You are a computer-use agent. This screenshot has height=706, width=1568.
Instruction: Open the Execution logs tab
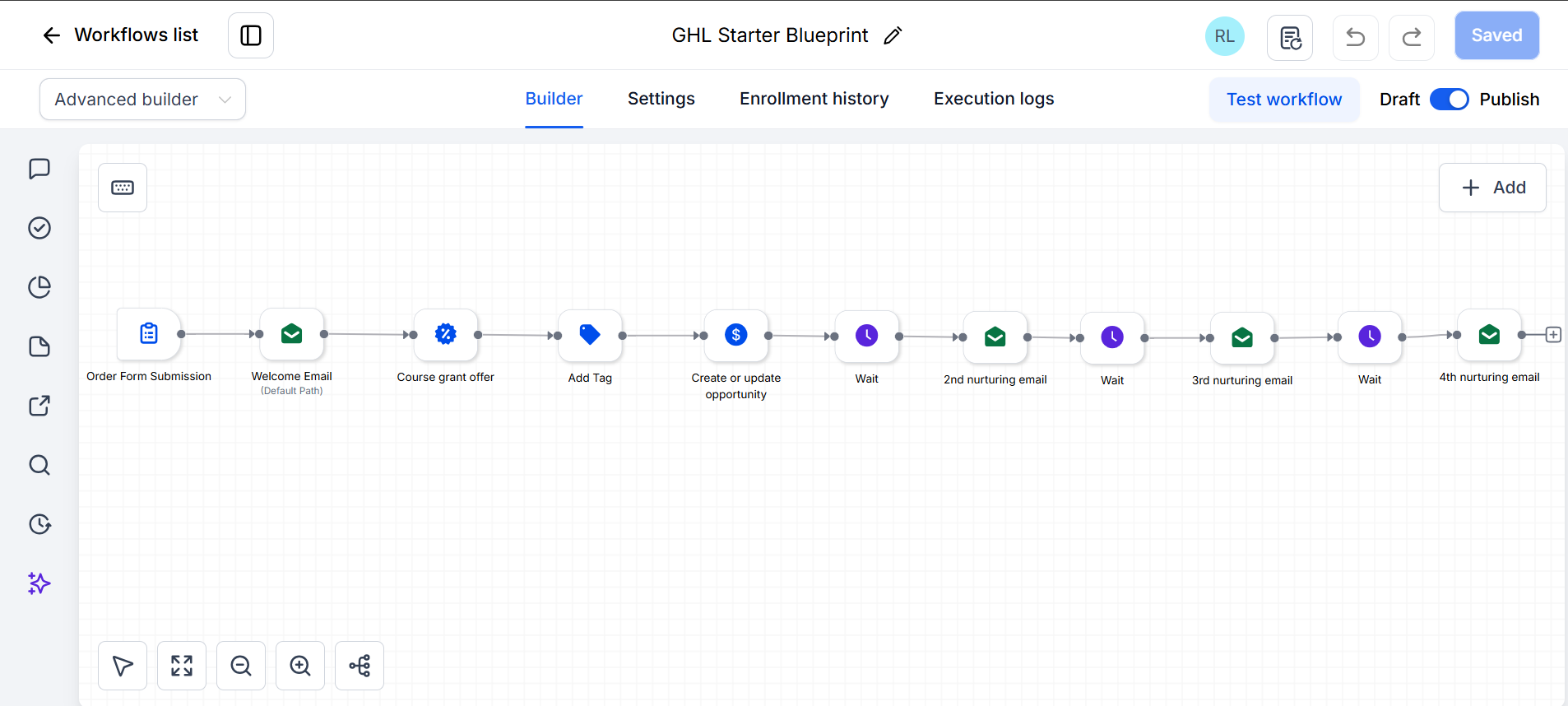pyautogui.click(x=994, y=99)
